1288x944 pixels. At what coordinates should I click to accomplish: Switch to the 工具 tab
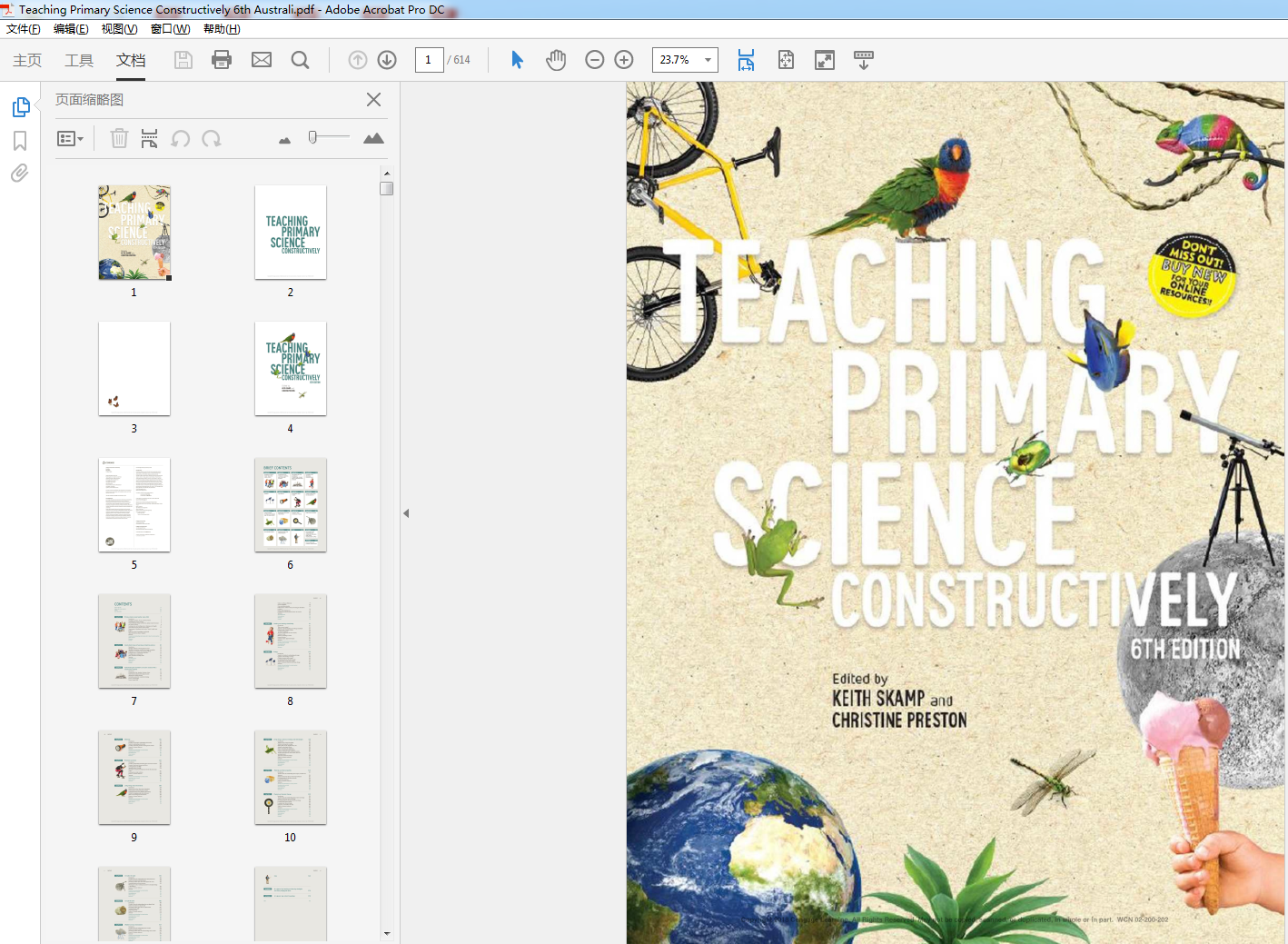click(x=79, y=60)
